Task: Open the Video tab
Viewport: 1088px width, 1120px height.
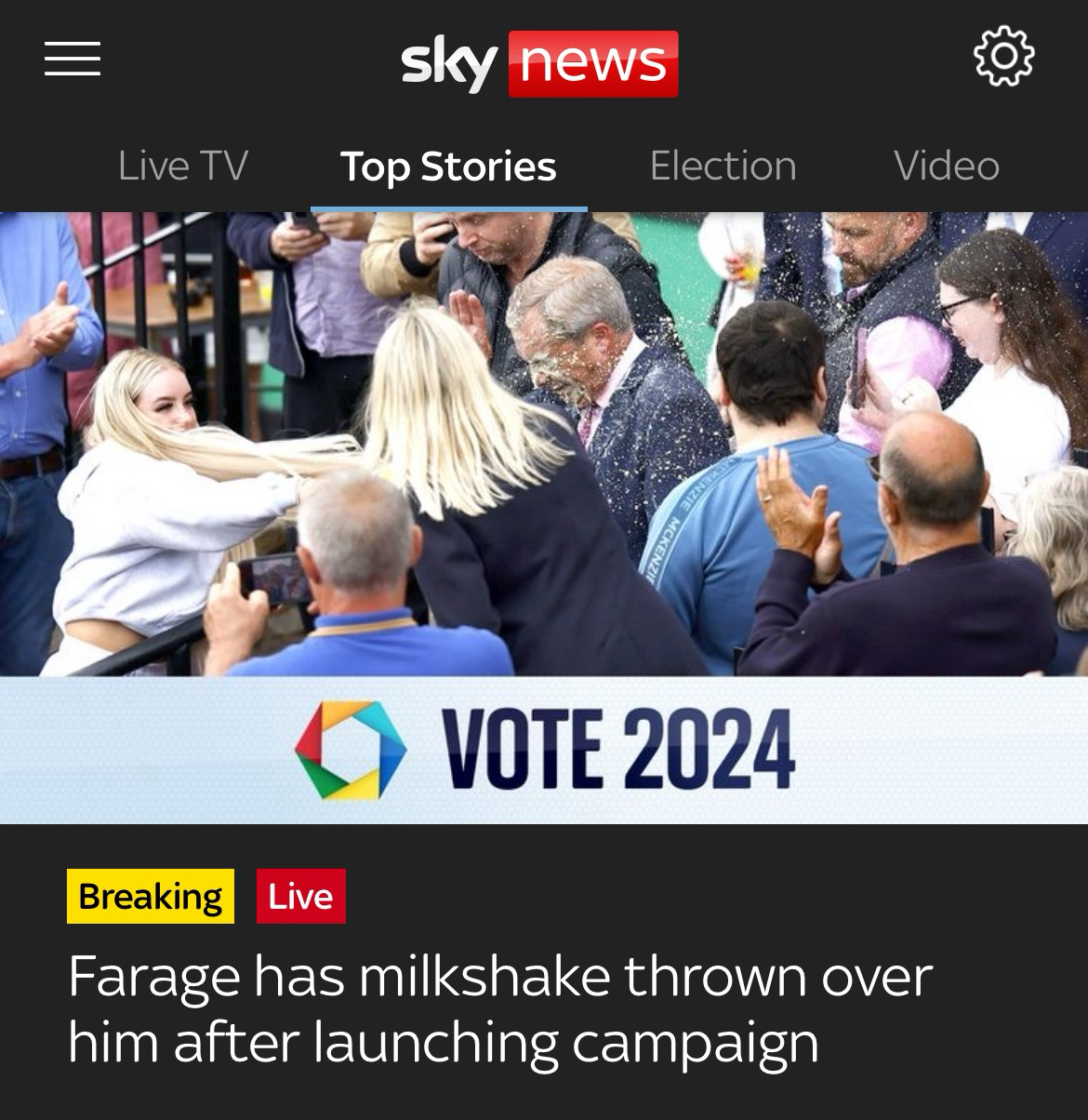Action: click(947, 167)
